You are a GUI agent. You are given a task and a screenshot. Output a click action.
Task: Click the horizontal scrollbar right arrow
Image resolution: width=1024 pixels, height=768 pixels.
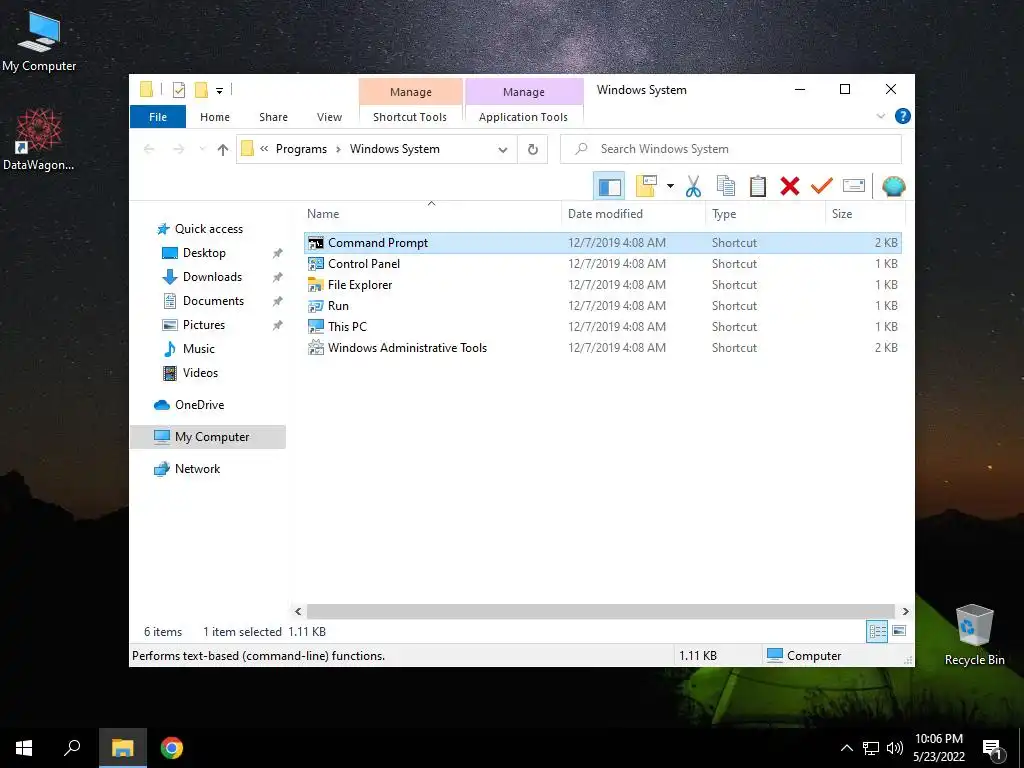(905, 611)
